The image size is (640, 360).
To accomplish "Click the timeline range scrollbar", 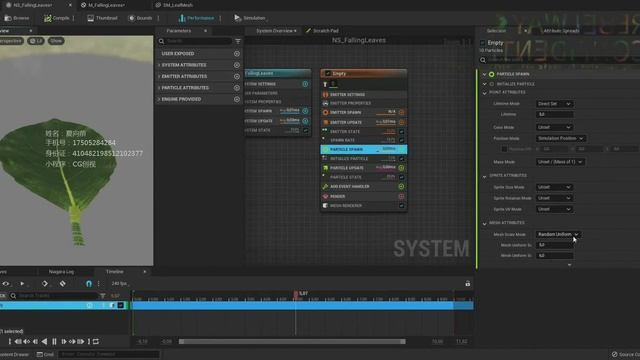I will (292, 342).
